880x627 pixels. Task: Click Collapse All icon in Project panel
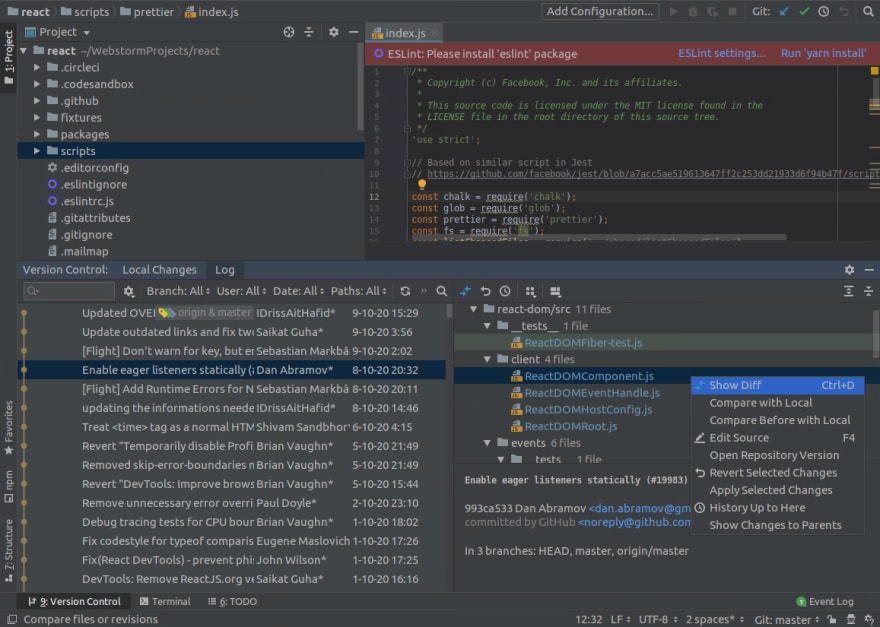pyautogui.click(x=309, y=32)
